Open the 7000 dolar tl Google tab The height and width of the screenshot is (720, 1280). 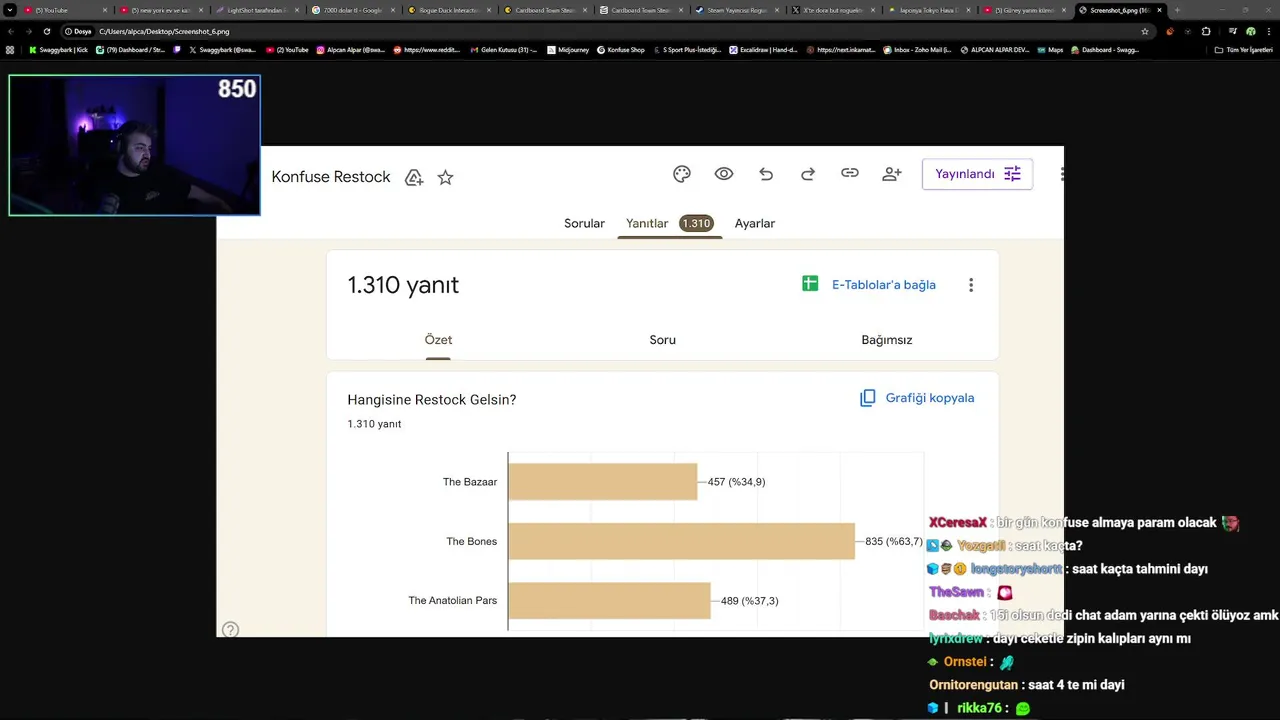coord(352,10)
